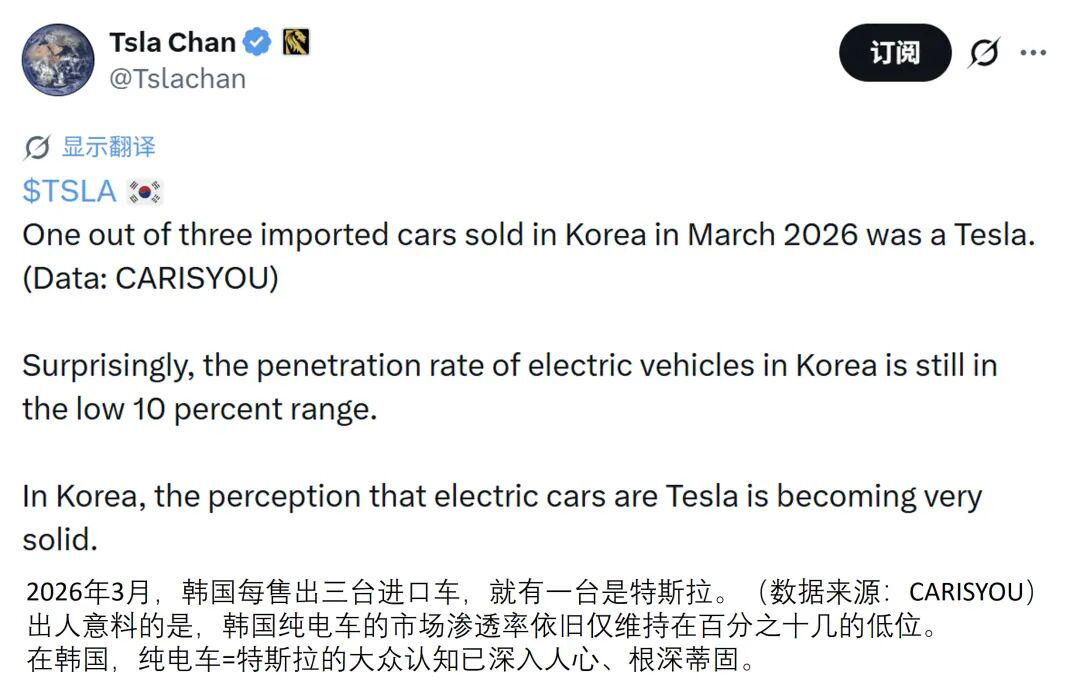Open the $TSLA cashtag link
Viewport: 1080px width, 692px height.
pyautogui.click(x=69, y=191)
